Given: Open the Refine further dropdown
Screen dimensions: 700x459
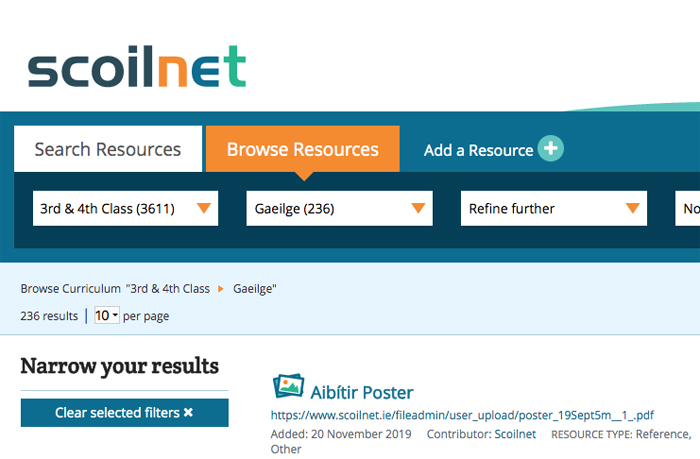Looking at the screenshot, I should click(554, 209).
